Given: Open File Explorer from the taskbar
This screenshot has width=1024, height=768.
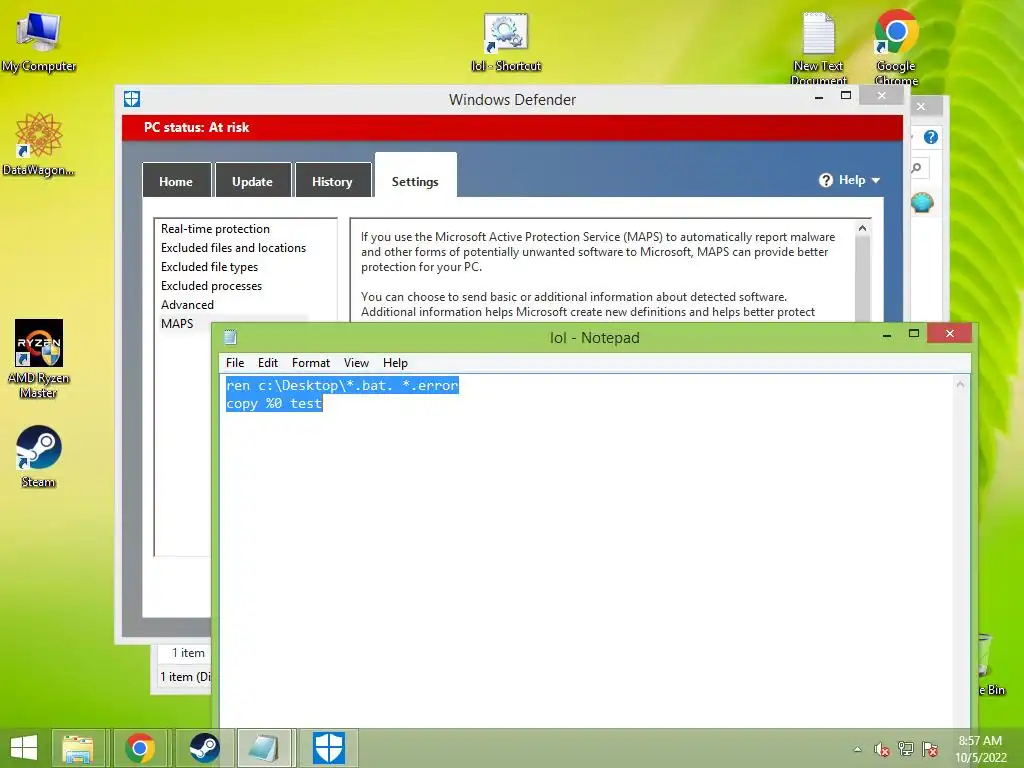Looking at the screenshot, I should [78, 748].
